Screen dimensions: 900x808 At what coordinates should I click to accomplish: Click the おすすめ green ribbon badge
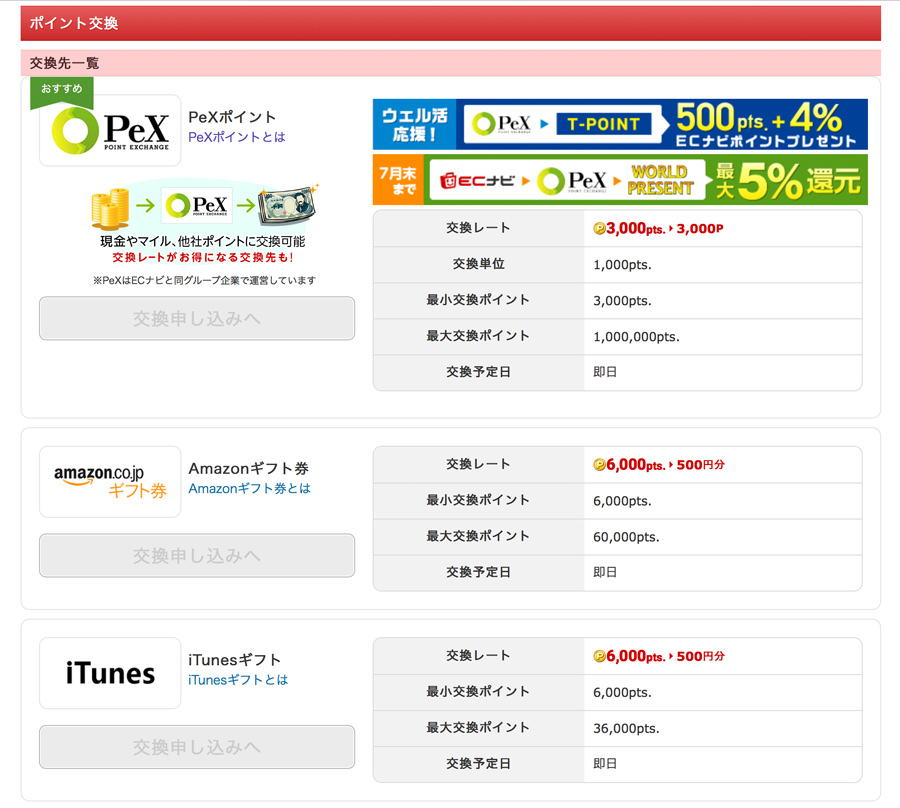61,91
